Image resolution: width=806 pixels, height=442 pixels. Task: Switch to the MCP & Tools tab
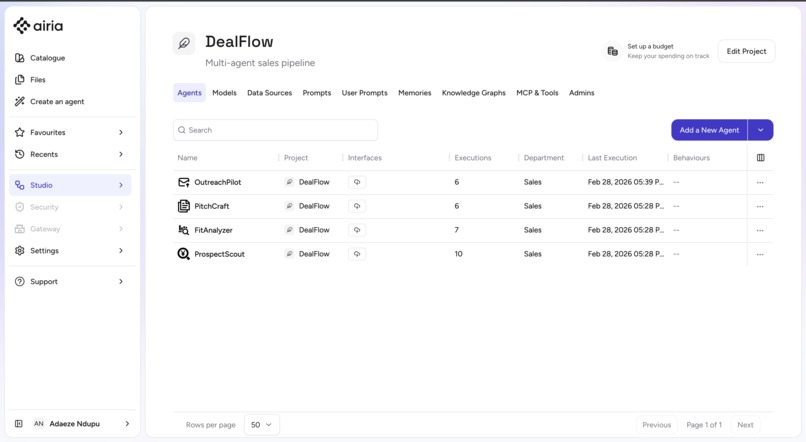[537, 93]
